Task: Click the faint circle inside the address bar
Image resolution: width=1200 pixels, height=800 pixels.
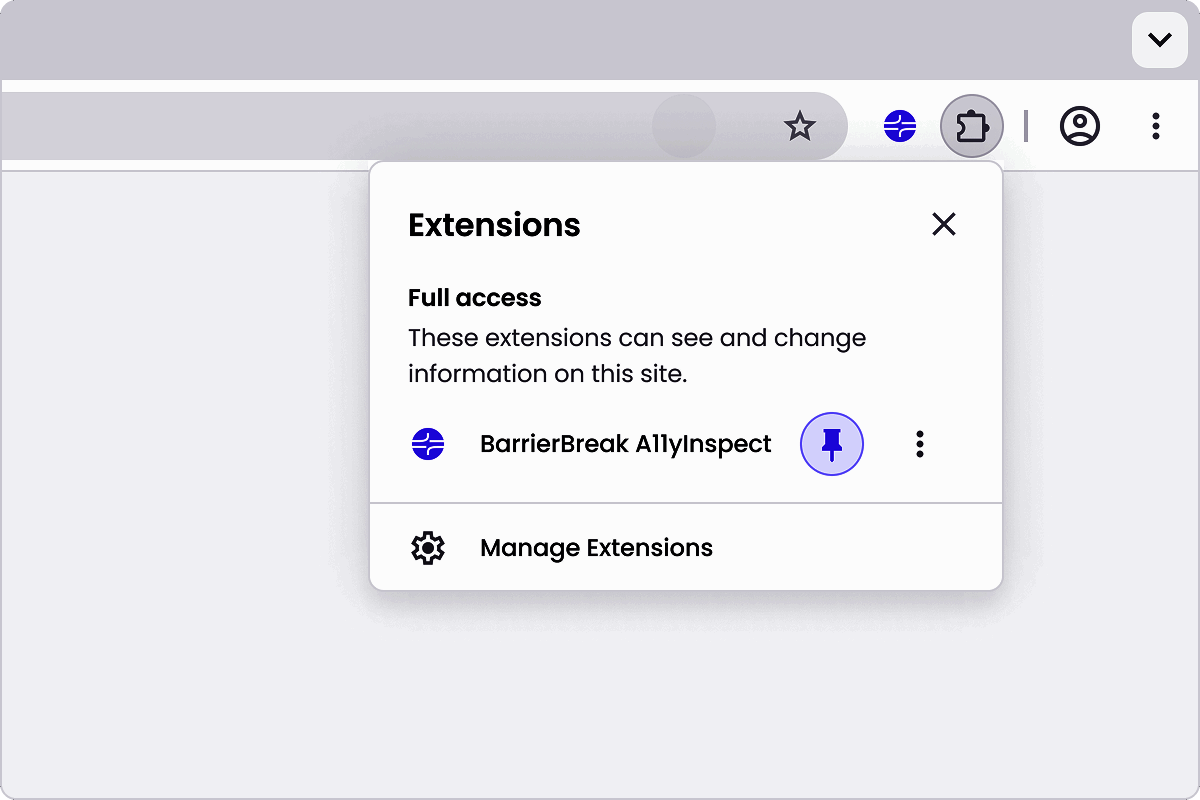Action: (684, 127)
